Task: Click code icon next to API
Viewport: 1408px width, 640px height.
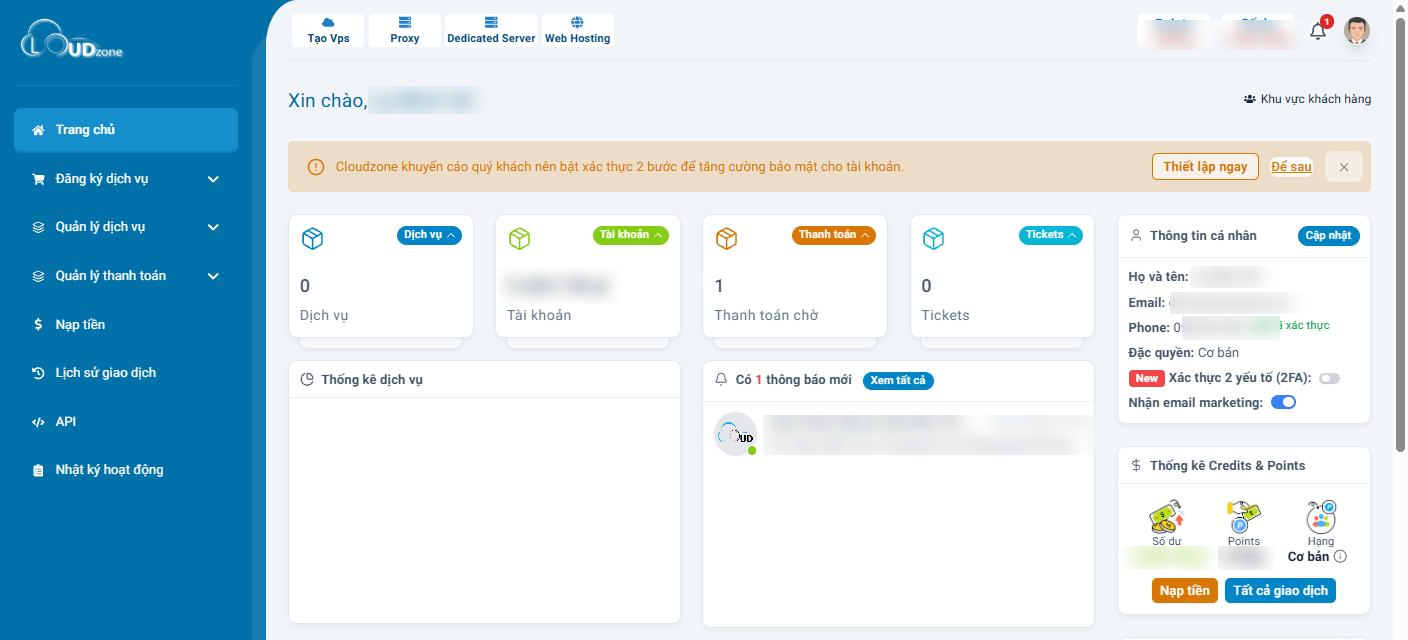Action: [38, 422]
